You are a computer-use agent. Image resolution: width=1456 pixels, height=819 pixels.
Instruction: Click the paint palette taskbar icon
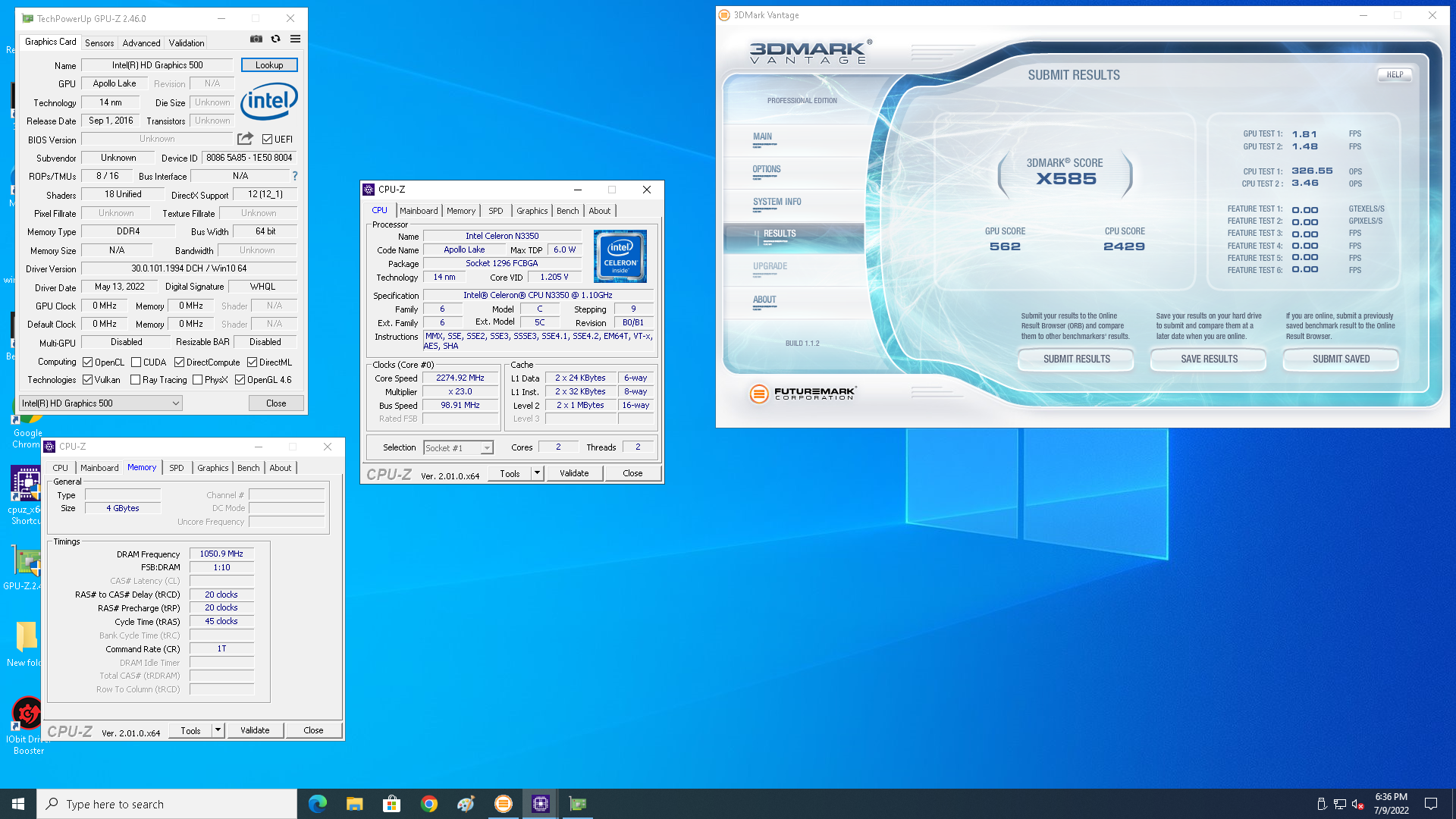coord(466,804)
